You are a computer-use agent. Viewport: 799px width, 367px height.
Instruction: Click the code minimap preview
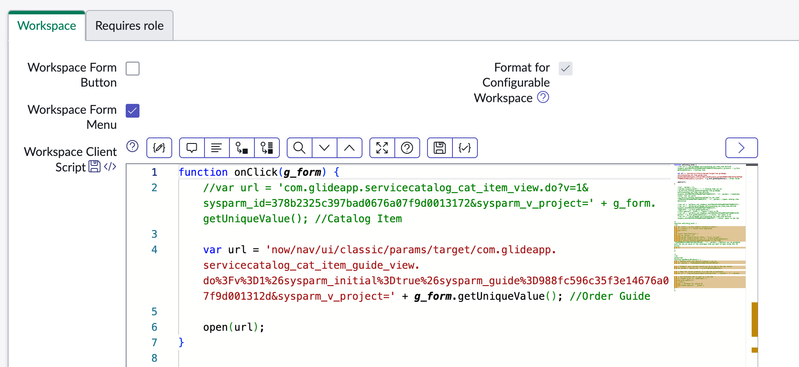coord(710,228)
